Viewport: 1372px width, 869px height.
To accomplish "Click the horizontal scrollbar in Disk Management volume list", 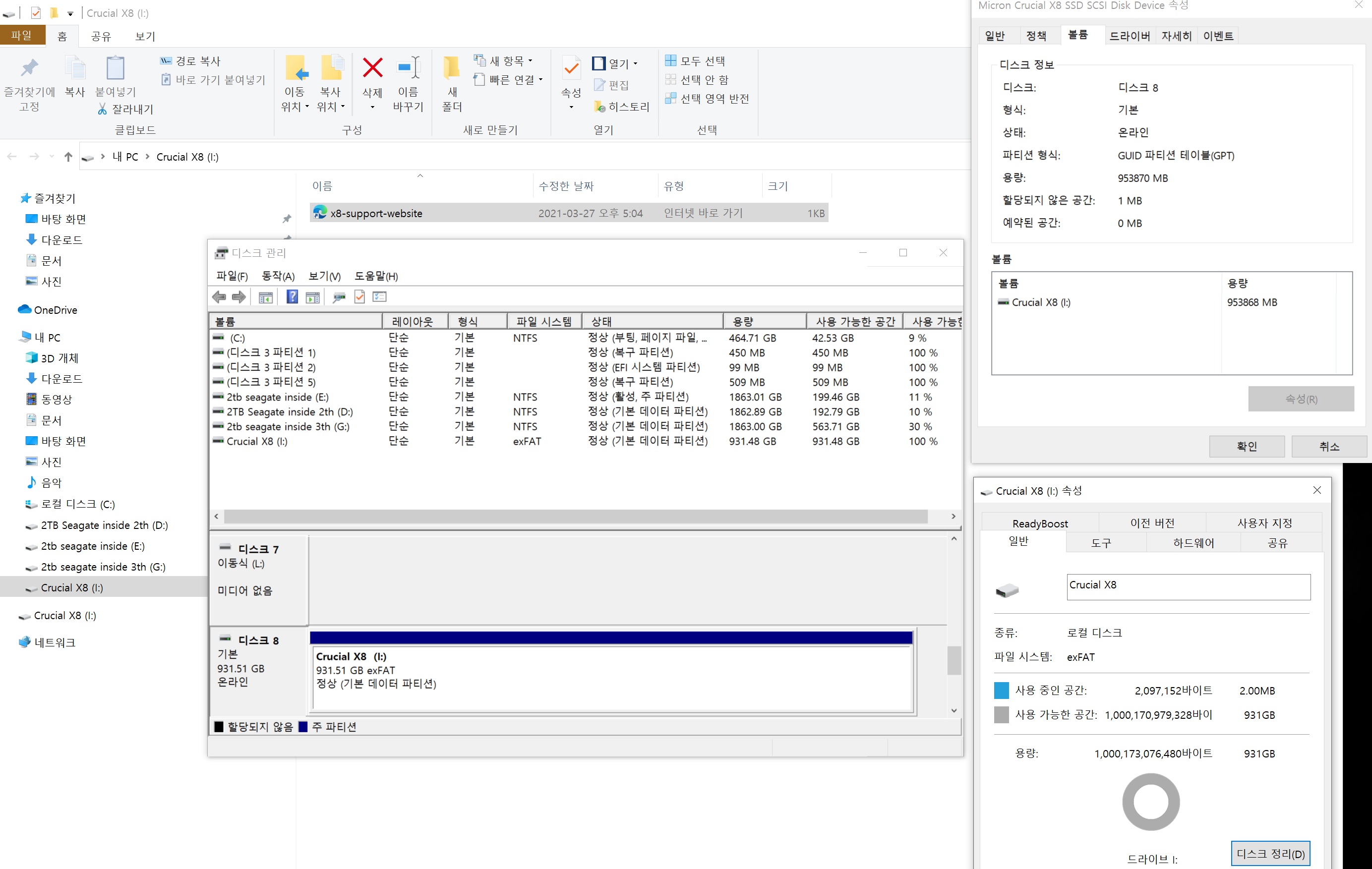I will tap(576, 517).
